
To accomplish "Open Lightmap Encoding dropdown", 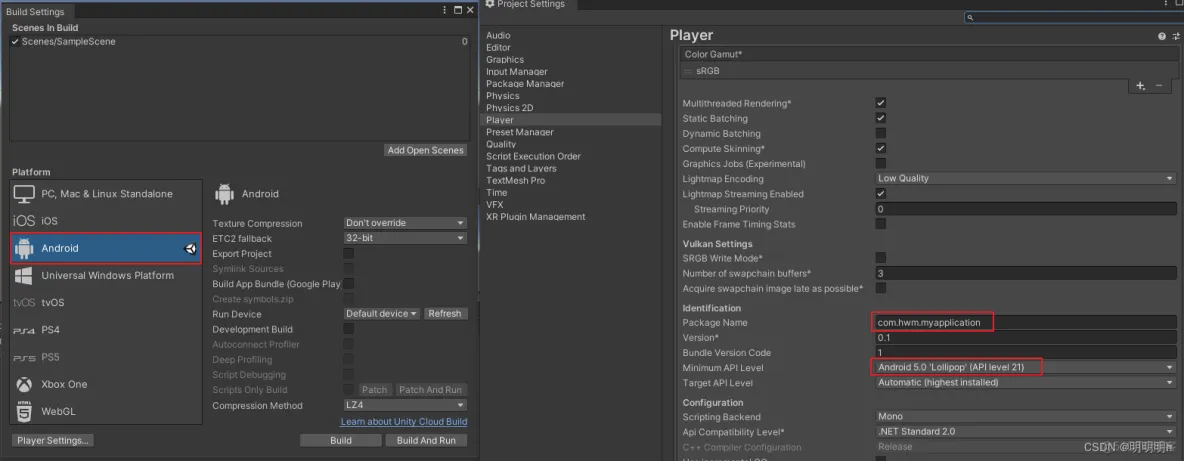I will coord(1025,178).
